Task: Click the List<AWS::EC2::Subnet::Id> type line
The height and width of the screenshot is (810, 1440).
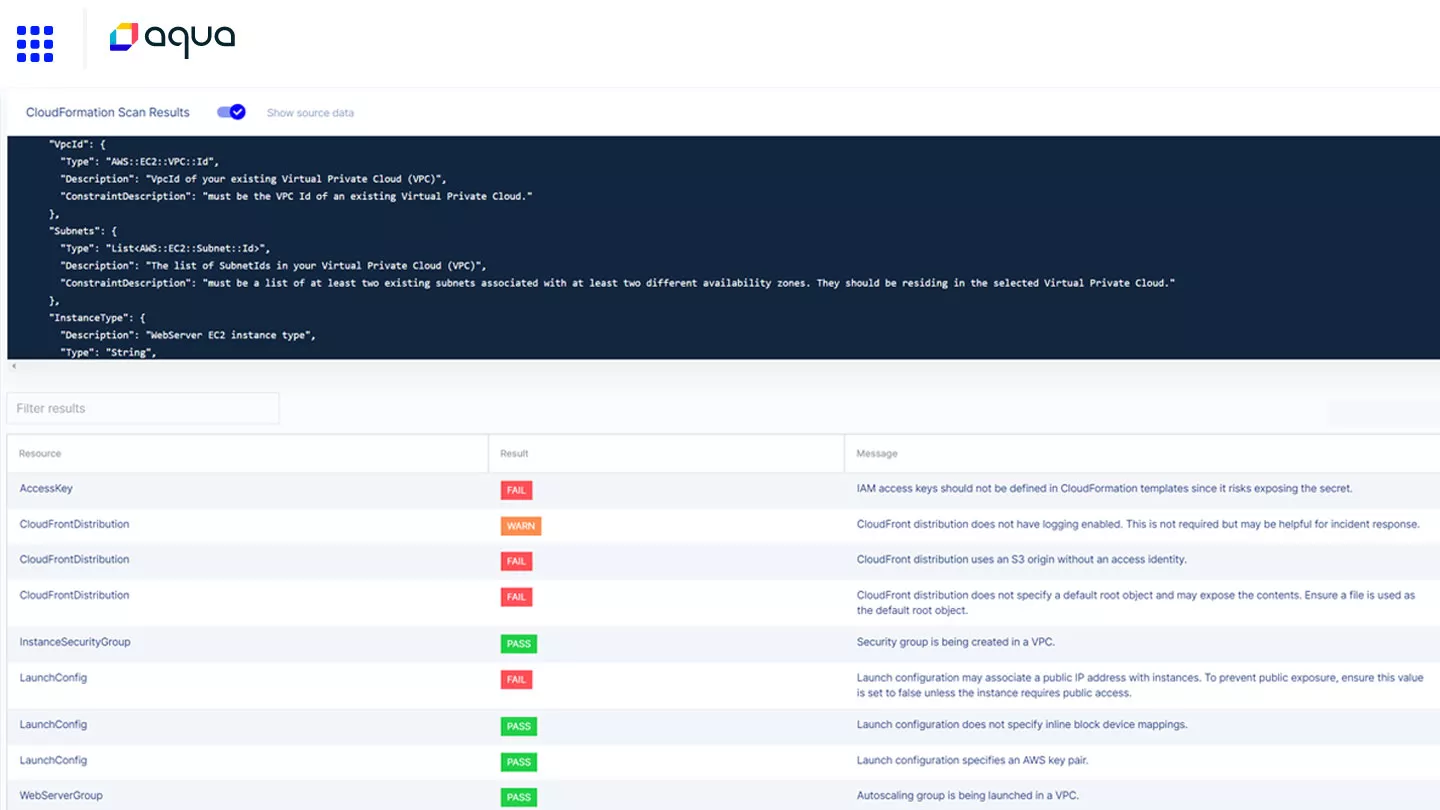Action: pyautogui.click(x=165, y=248)
